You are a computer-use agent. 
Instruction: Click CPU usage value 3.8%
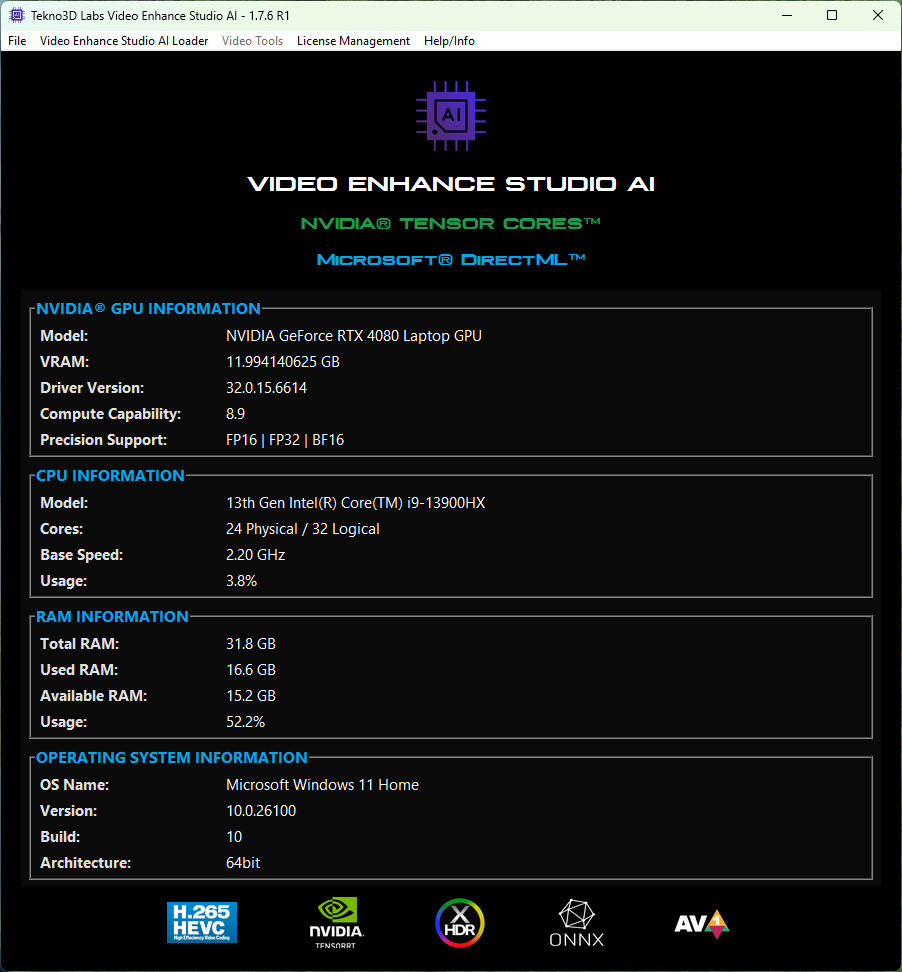coord(241,581)
